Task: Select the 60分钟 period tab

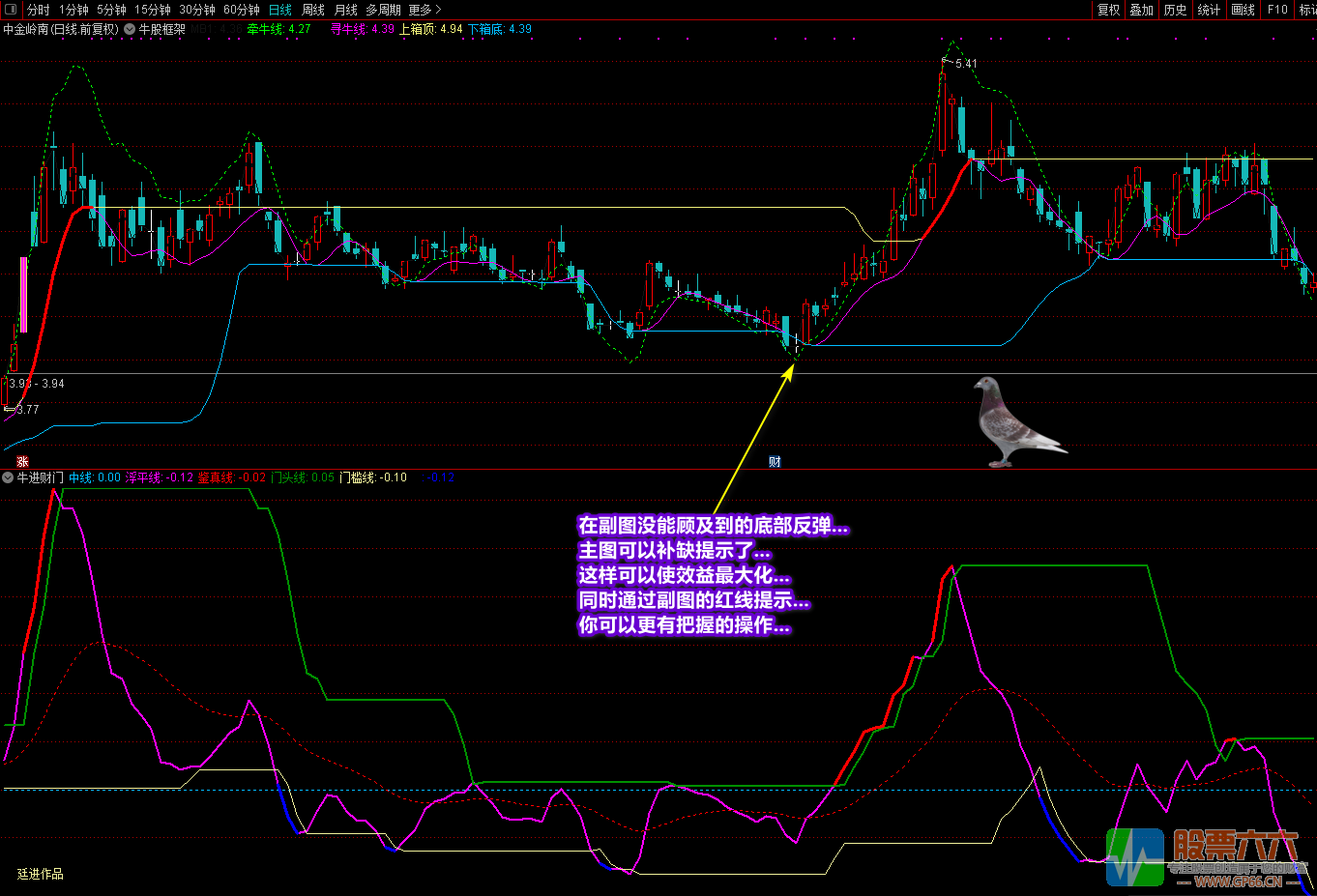Action: [242, 10]
